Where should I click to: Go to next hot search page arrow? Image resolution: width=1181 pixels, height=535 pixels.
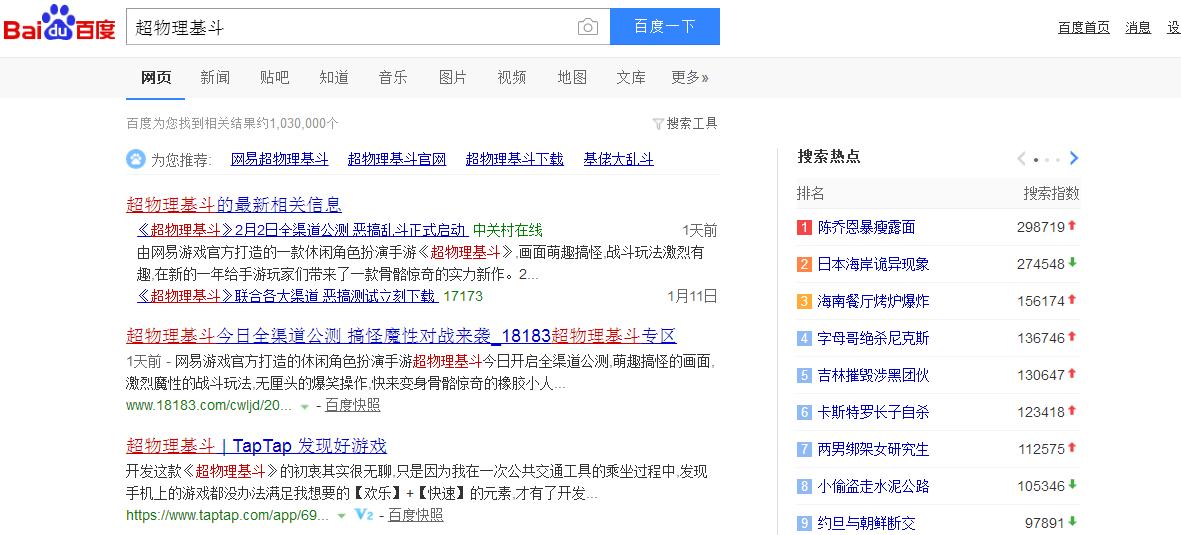point(1074,158)
